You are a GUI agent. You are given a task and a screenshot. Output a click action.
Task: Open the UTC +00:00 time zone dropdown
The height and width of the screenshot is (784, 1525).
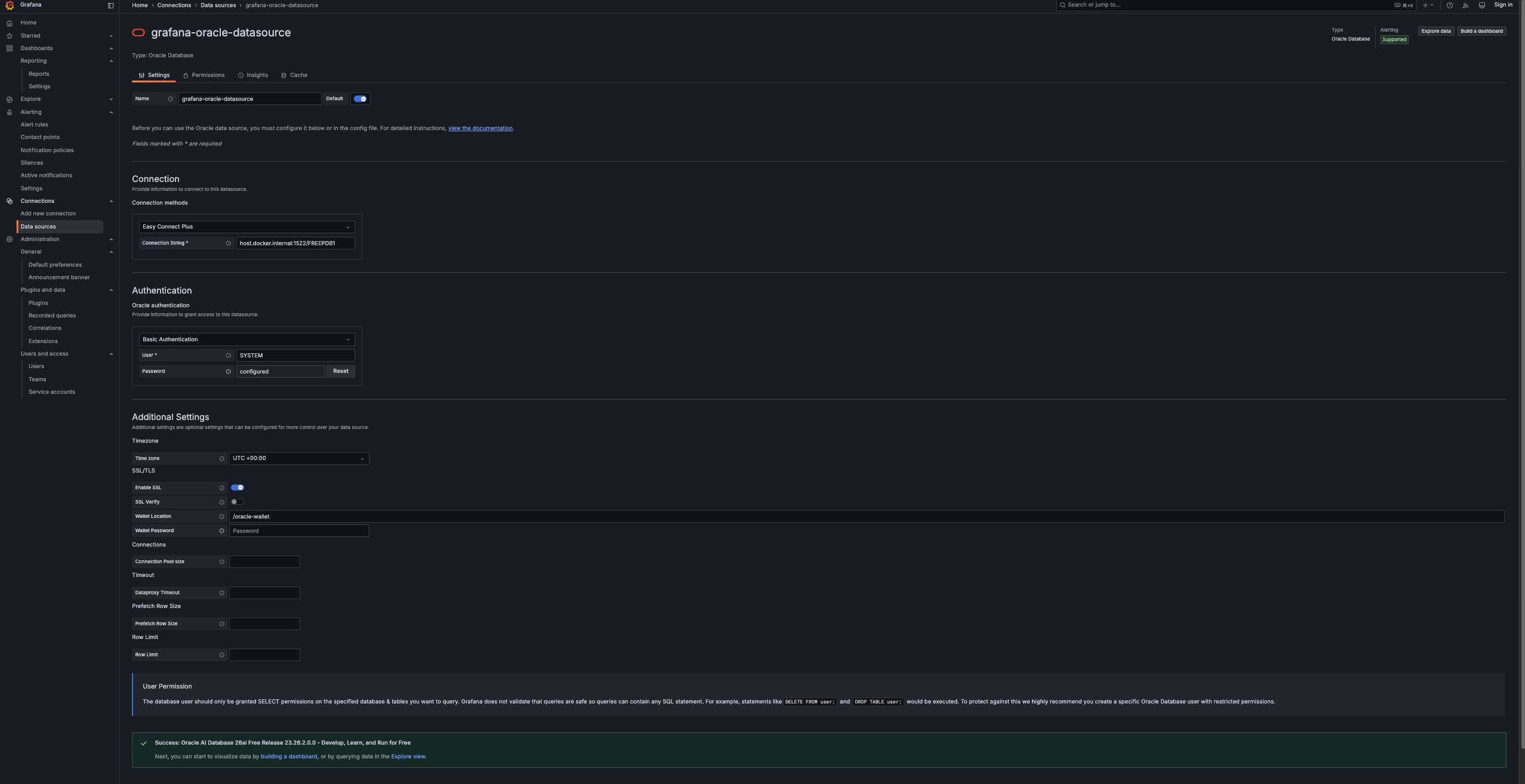coord(299,458)
